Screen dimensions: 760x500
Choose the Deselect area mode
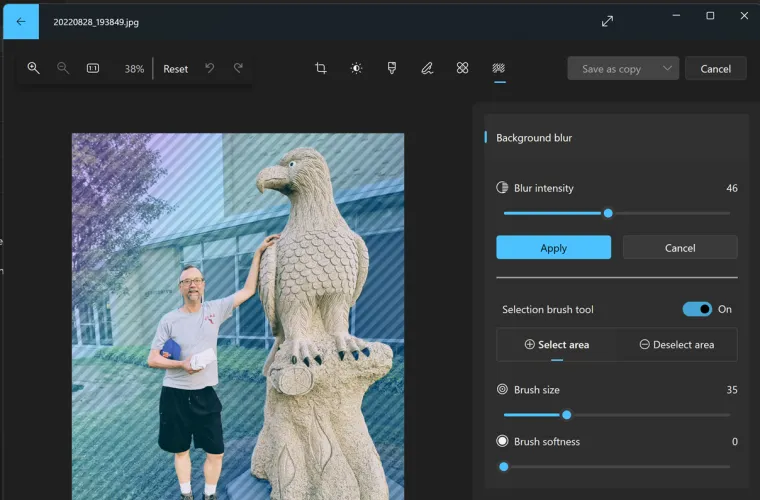point(677,345)
